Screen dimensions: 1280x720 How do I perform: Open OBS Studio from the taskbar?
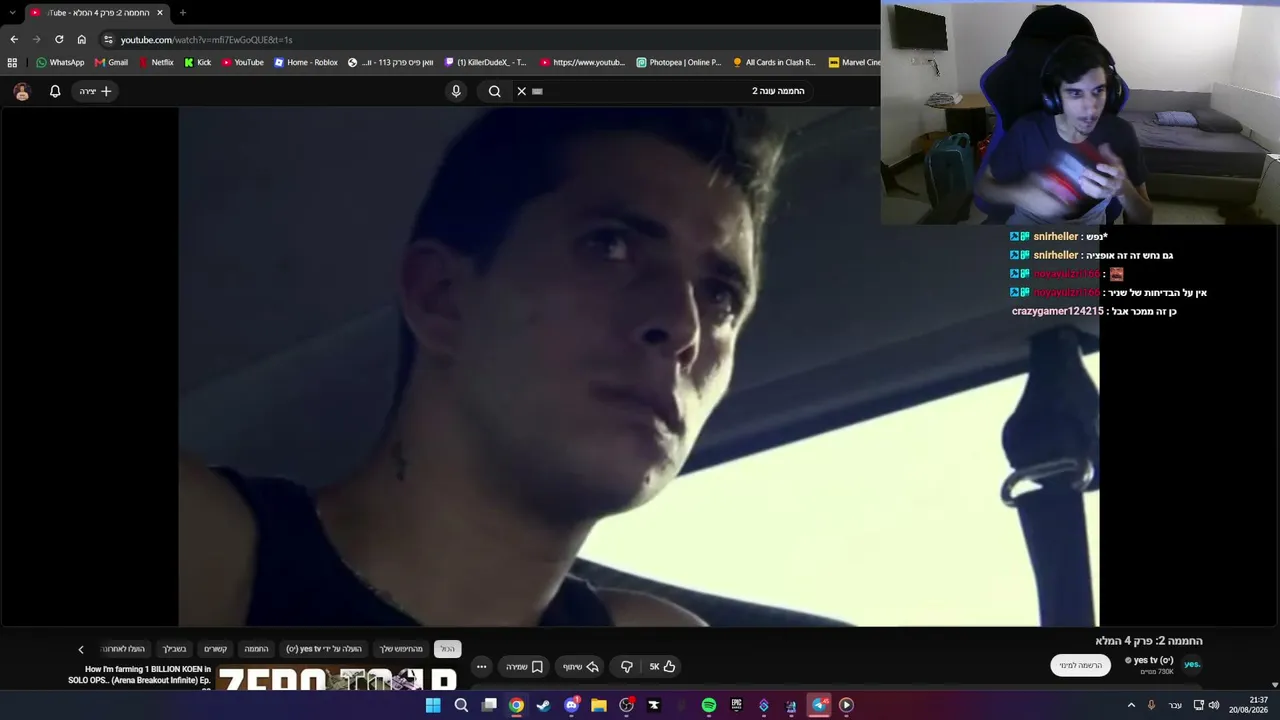(x=626, y=705)
